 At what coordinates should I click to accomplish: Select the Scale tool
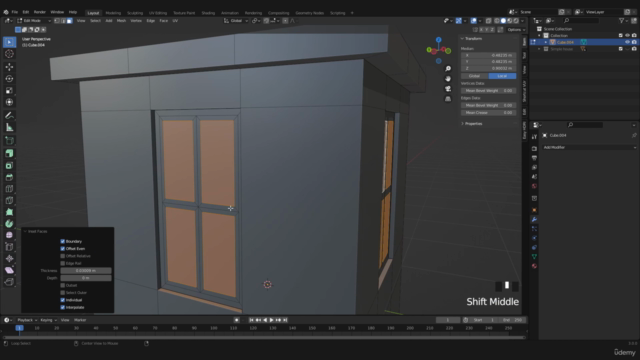coord(9,91)
